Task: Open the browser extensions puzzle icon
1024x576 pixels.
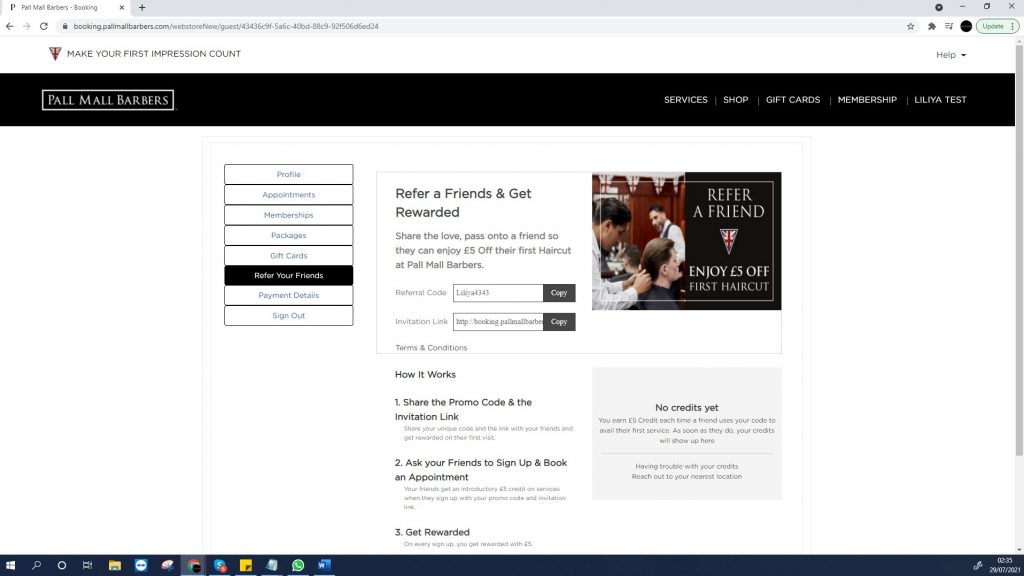Action: 932,26
